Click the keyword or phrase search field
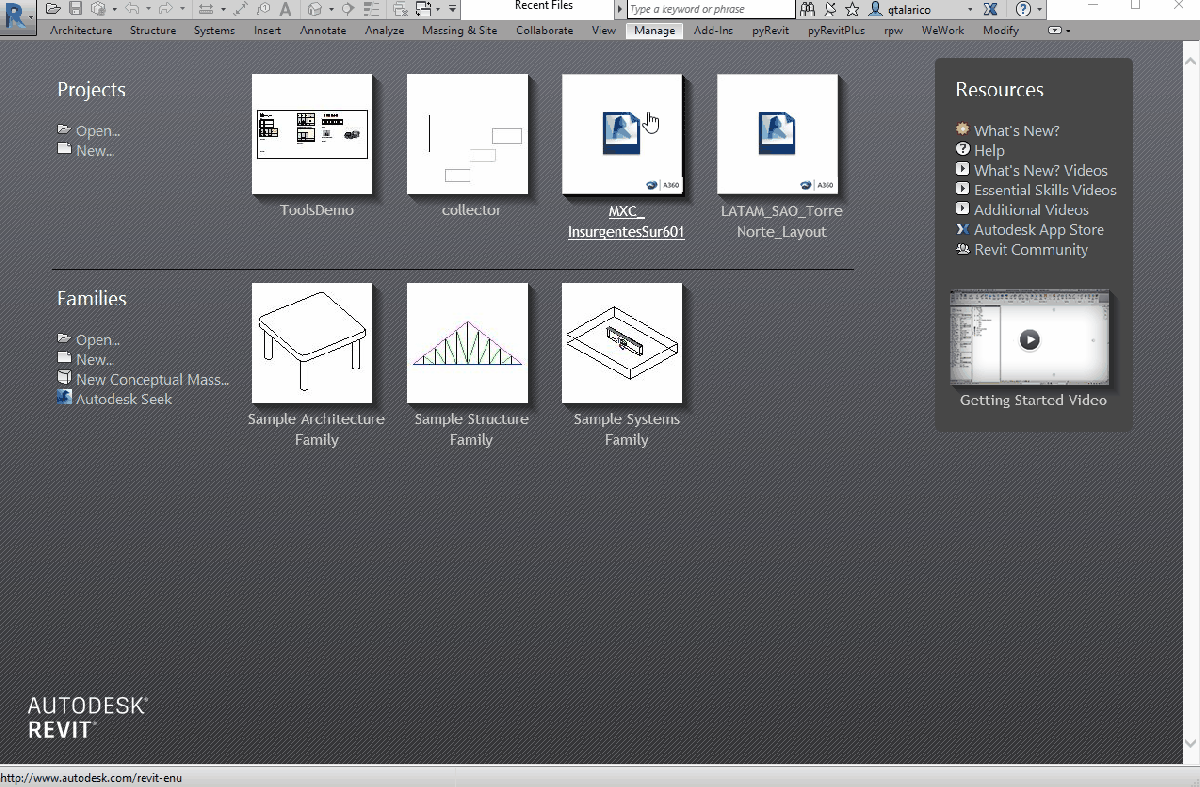The width and height of the screenshot is (1200, 787). tap(711, 9)
